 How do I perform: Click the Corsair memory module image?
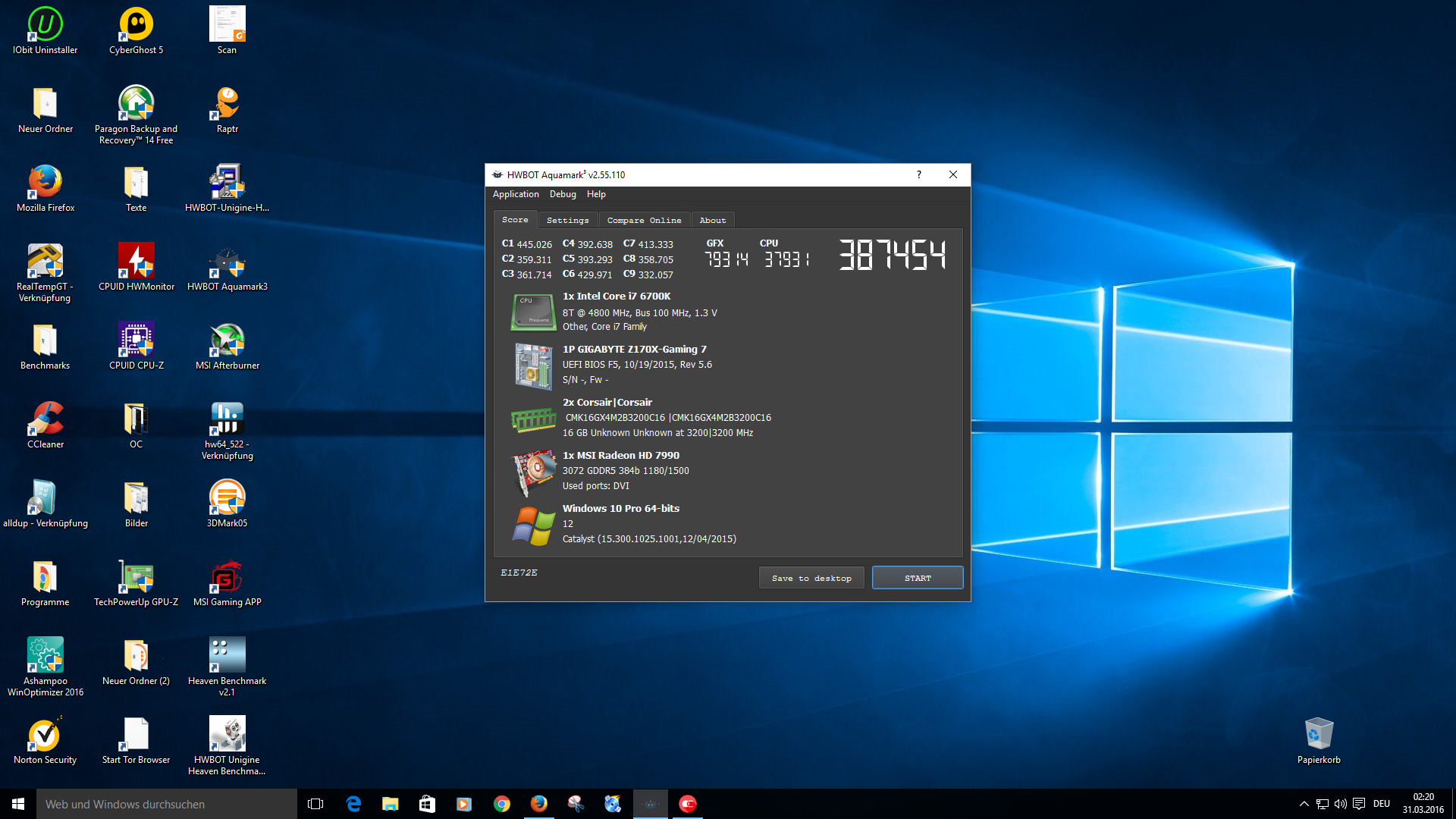[534, 419]
